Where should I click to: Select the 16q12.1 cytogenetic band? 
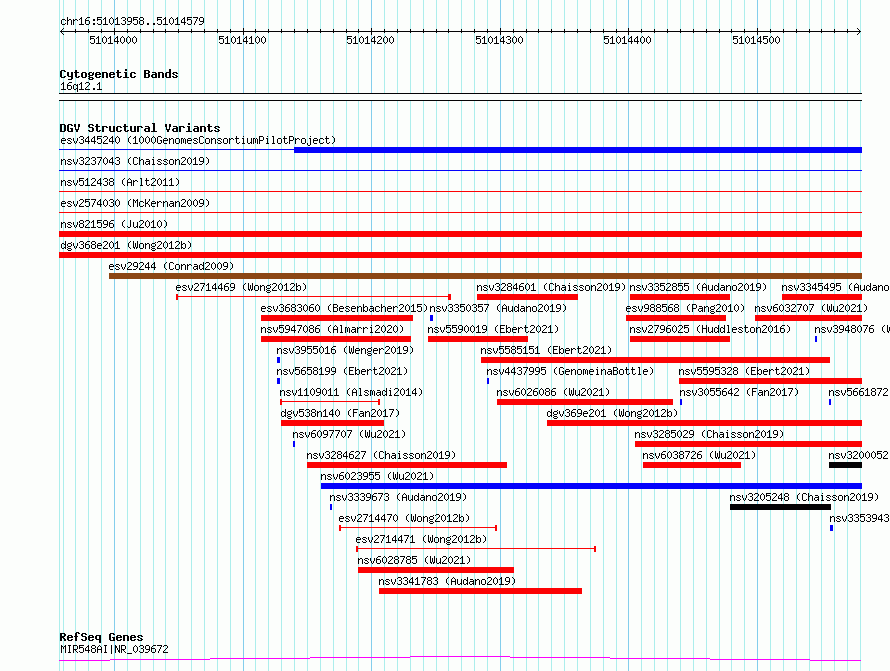tap(81, 86)
